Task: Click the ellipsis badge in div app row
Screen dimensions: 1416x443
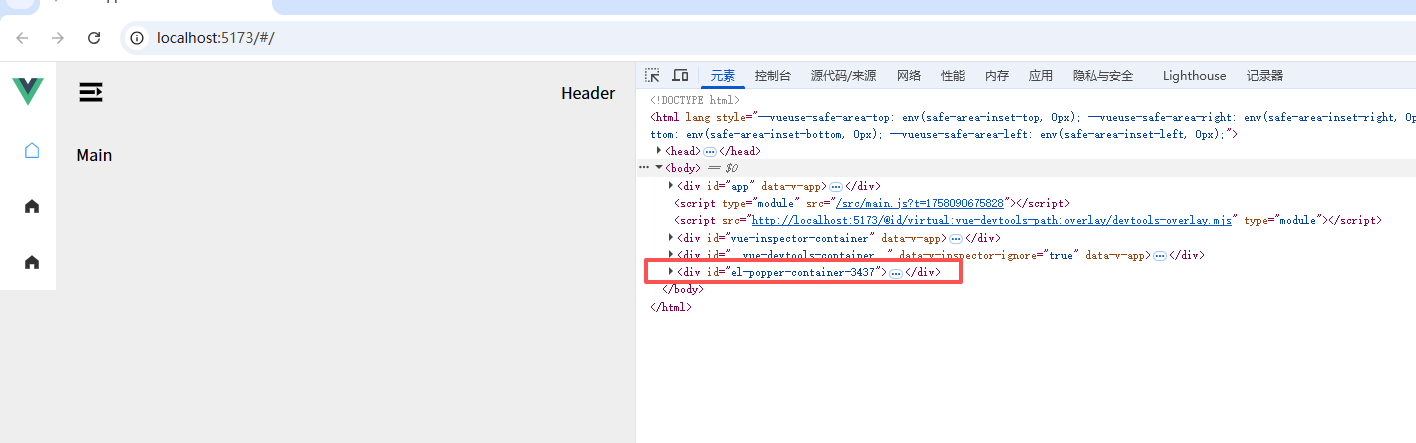Action: (836, 186)
